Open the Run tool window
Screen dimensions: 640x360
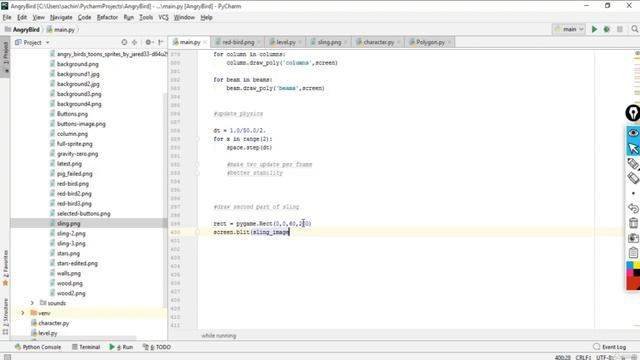coord(121,347)
